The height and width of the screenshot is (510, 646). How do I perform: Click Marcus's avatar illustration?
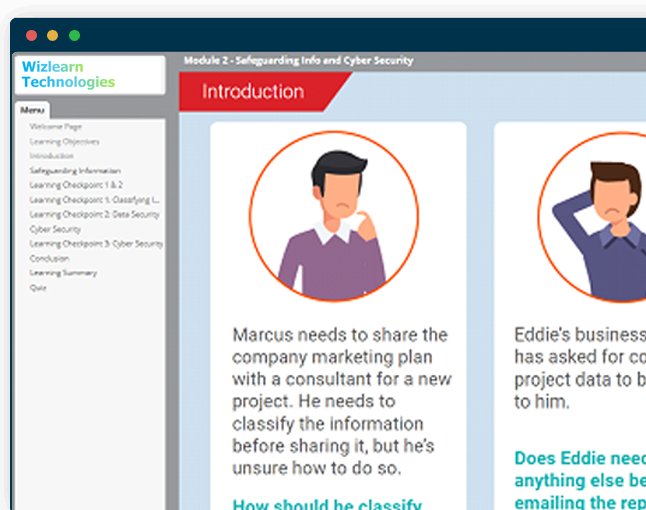click(x=334, y=216)
